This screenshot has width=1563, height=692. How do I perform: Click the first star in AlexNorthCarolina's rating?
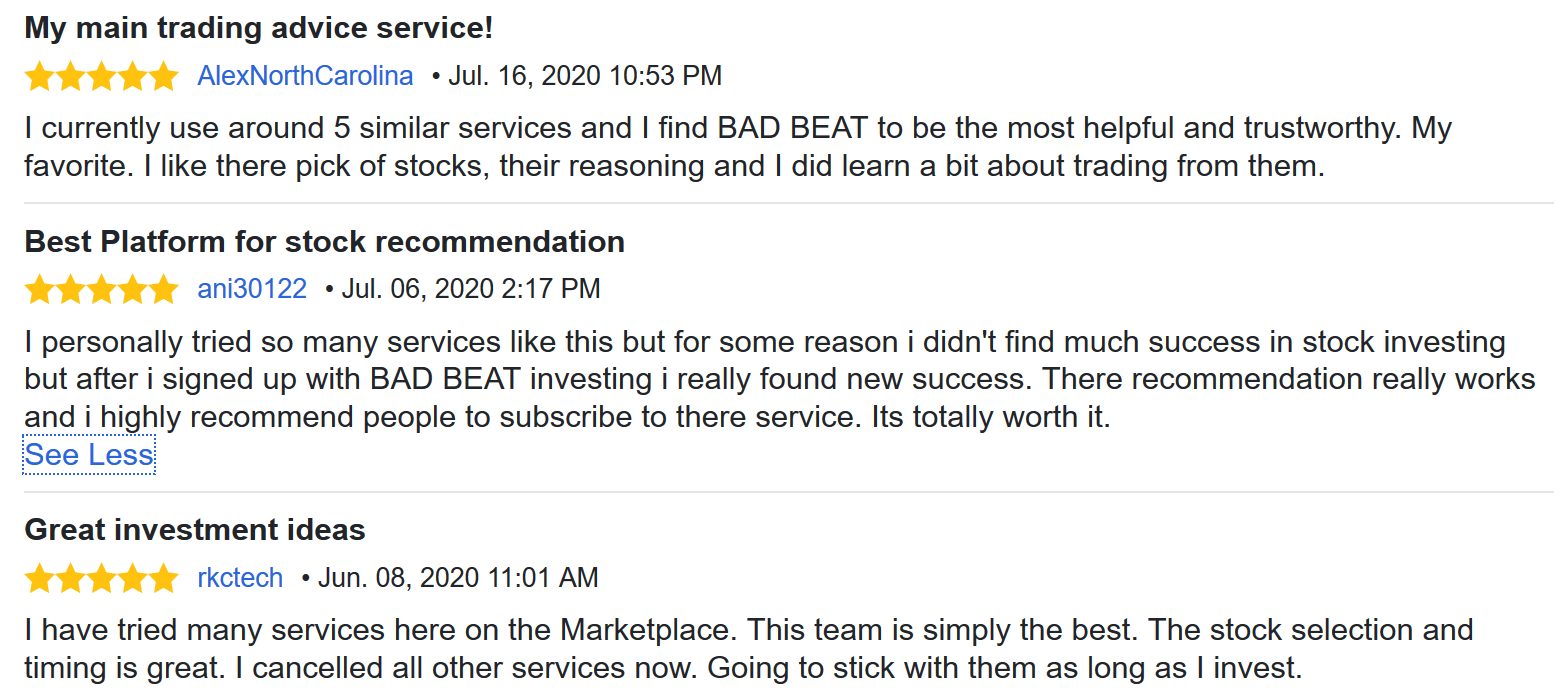tap(40, 76)
